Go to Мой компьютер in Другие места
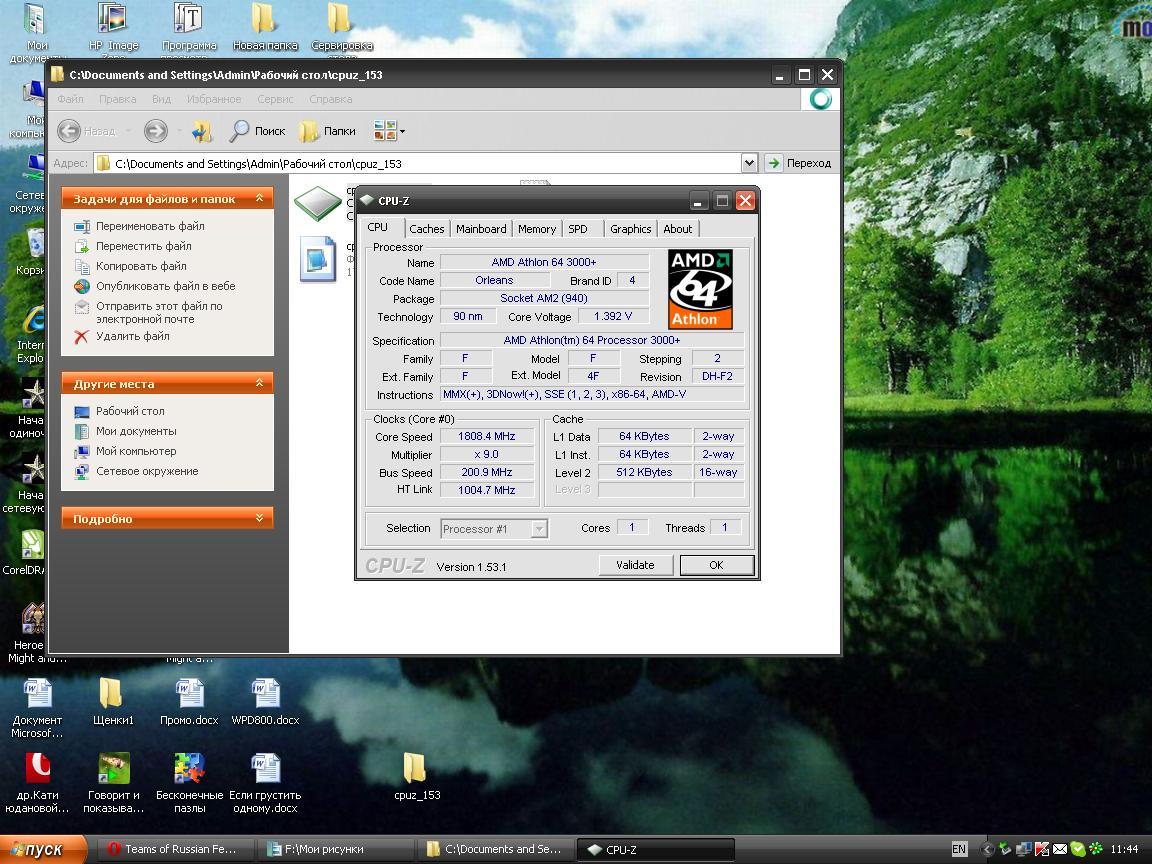Image resolution: width=1152 pixels, height=864 pixels. coord(136,451)
